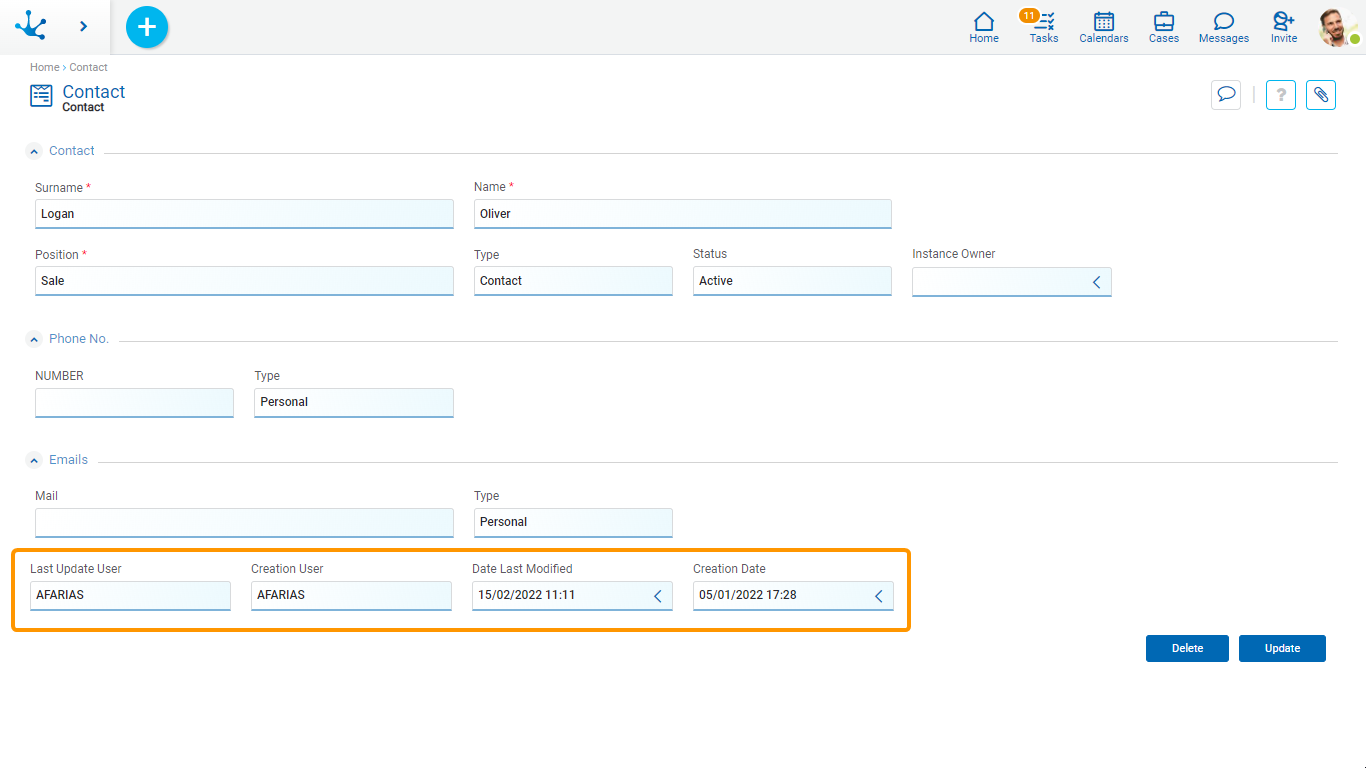Open the Messages icon
This screenshot has width=1366, height=768.
click(x=1223, y=26)
